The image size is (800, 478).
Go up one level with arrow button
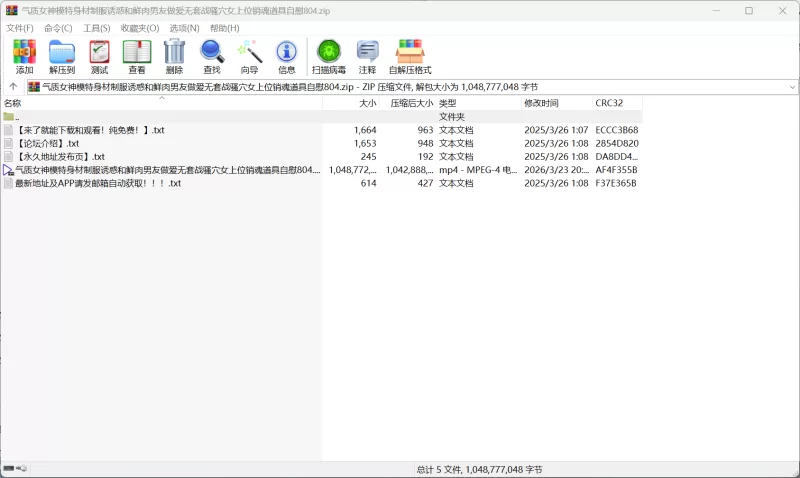click(x=13, y=87)
